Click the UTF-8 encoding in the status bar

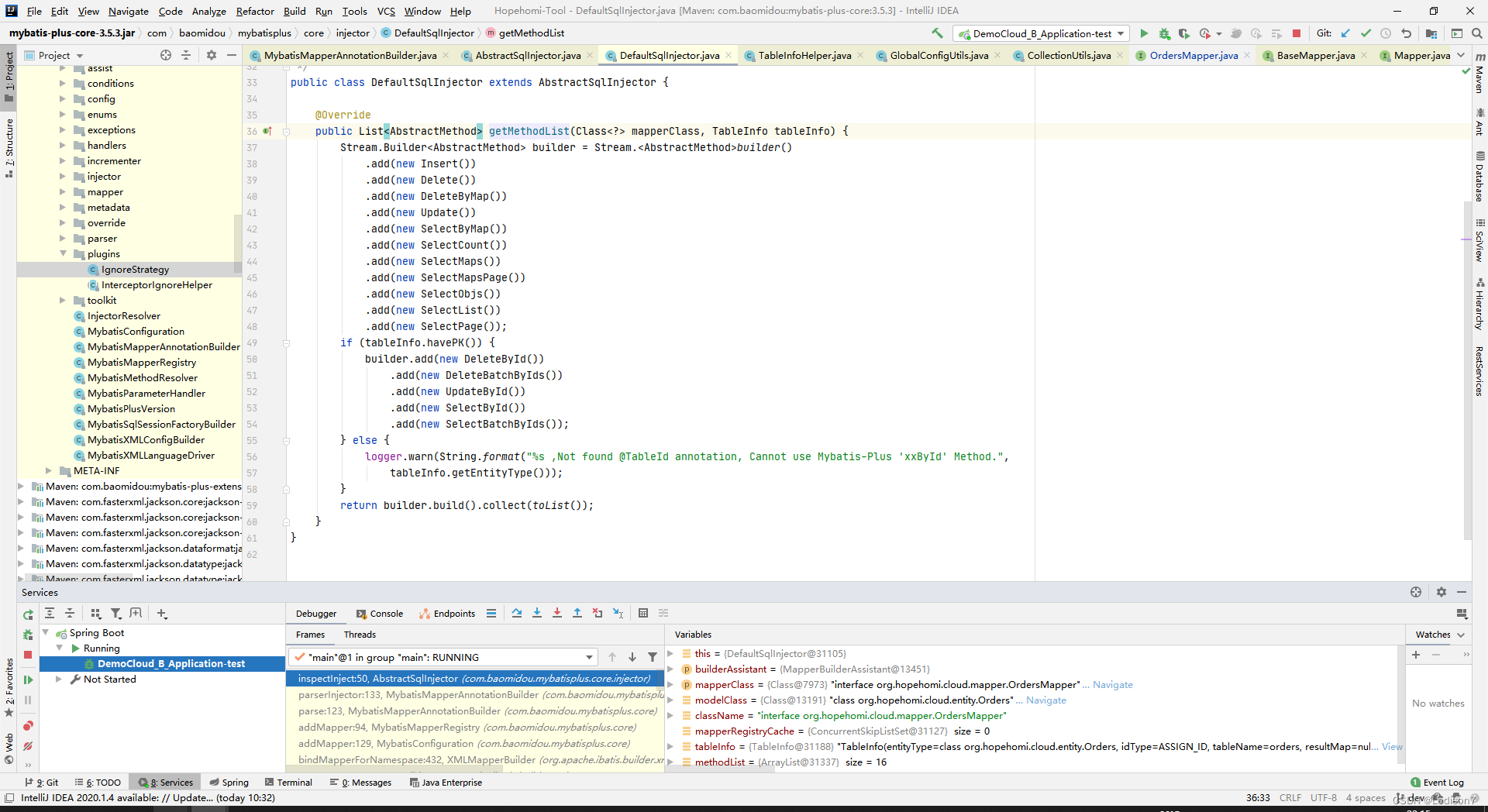coord(1323,797)
